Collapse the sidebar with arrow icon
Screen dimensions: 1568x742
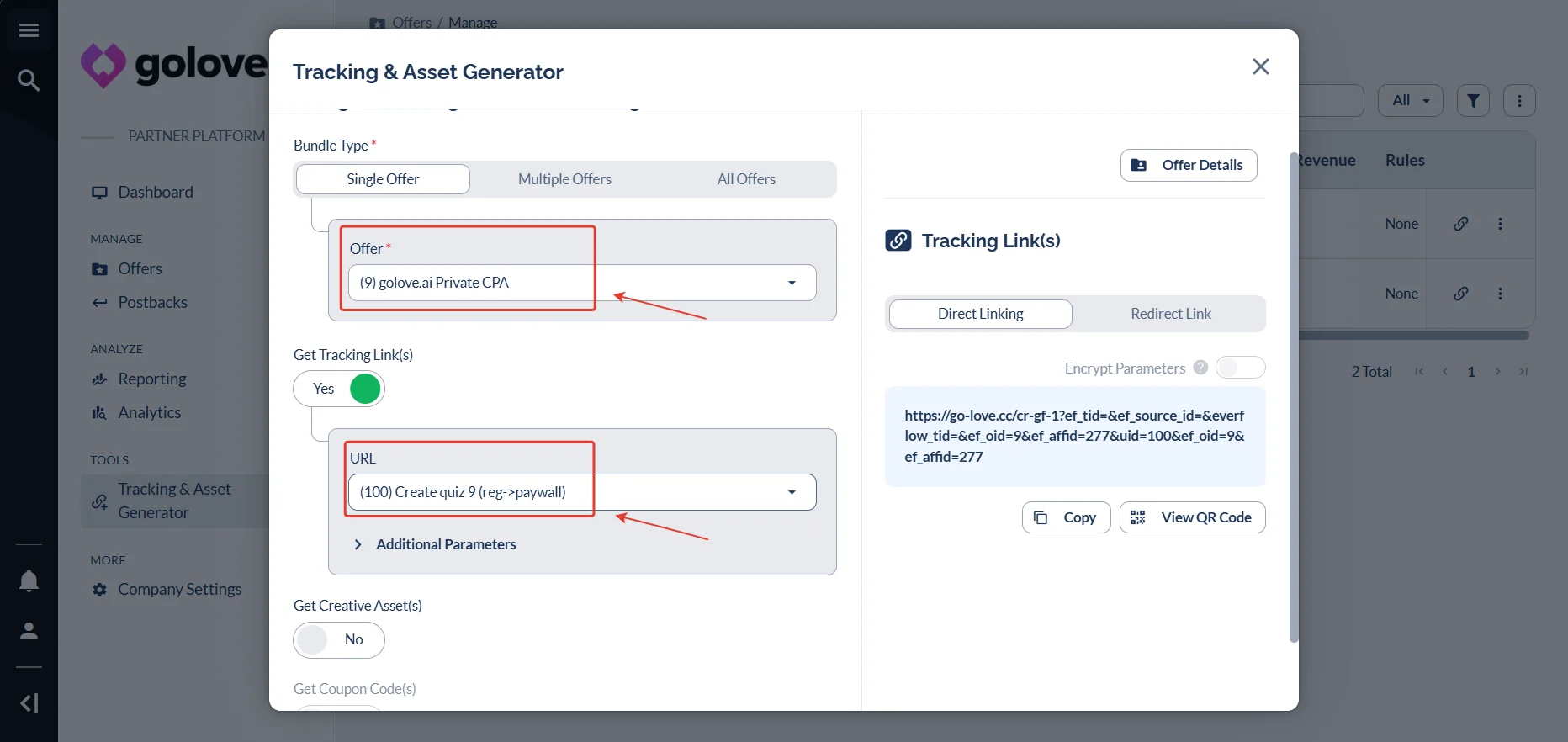tap(29, 702)
